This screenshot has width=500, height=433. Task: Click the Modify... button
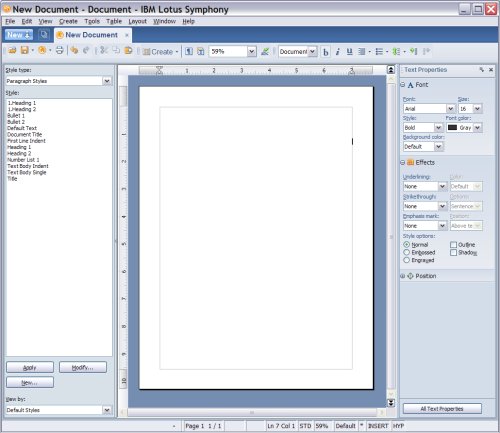pos(83,367)
